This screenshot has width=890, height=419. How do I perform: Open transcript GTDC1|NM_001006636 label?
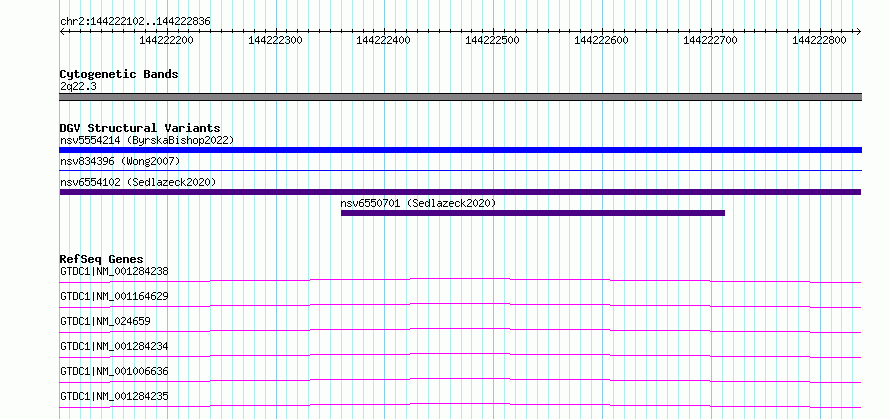[x=115, y=371]
